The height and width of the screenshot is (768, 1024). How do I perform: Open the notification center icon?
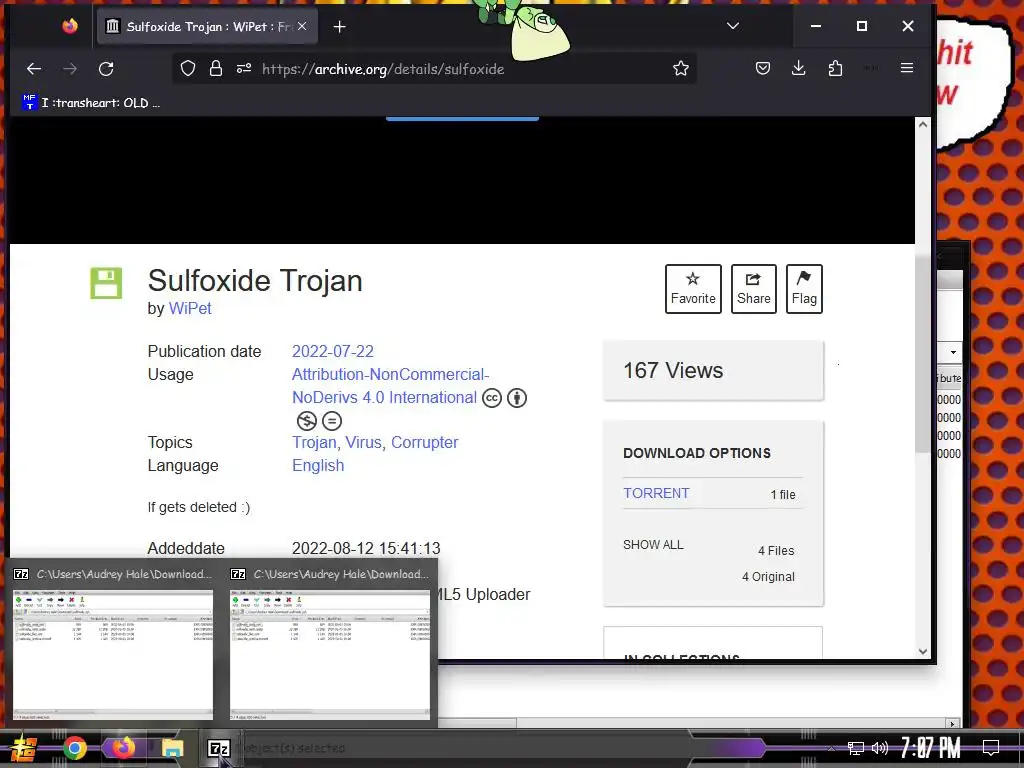(x=991, y=748)
